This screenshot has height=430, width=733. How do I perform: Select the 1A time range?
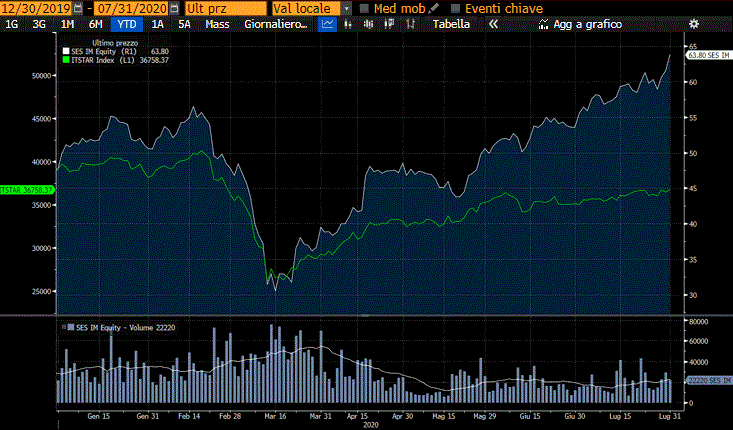point(158,24)
